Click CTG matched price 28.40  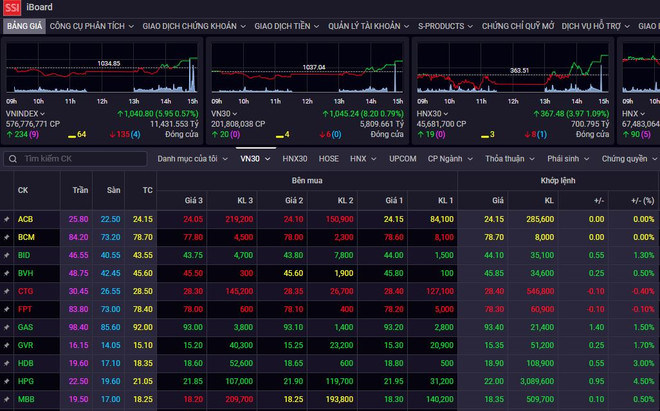[494, 291]
